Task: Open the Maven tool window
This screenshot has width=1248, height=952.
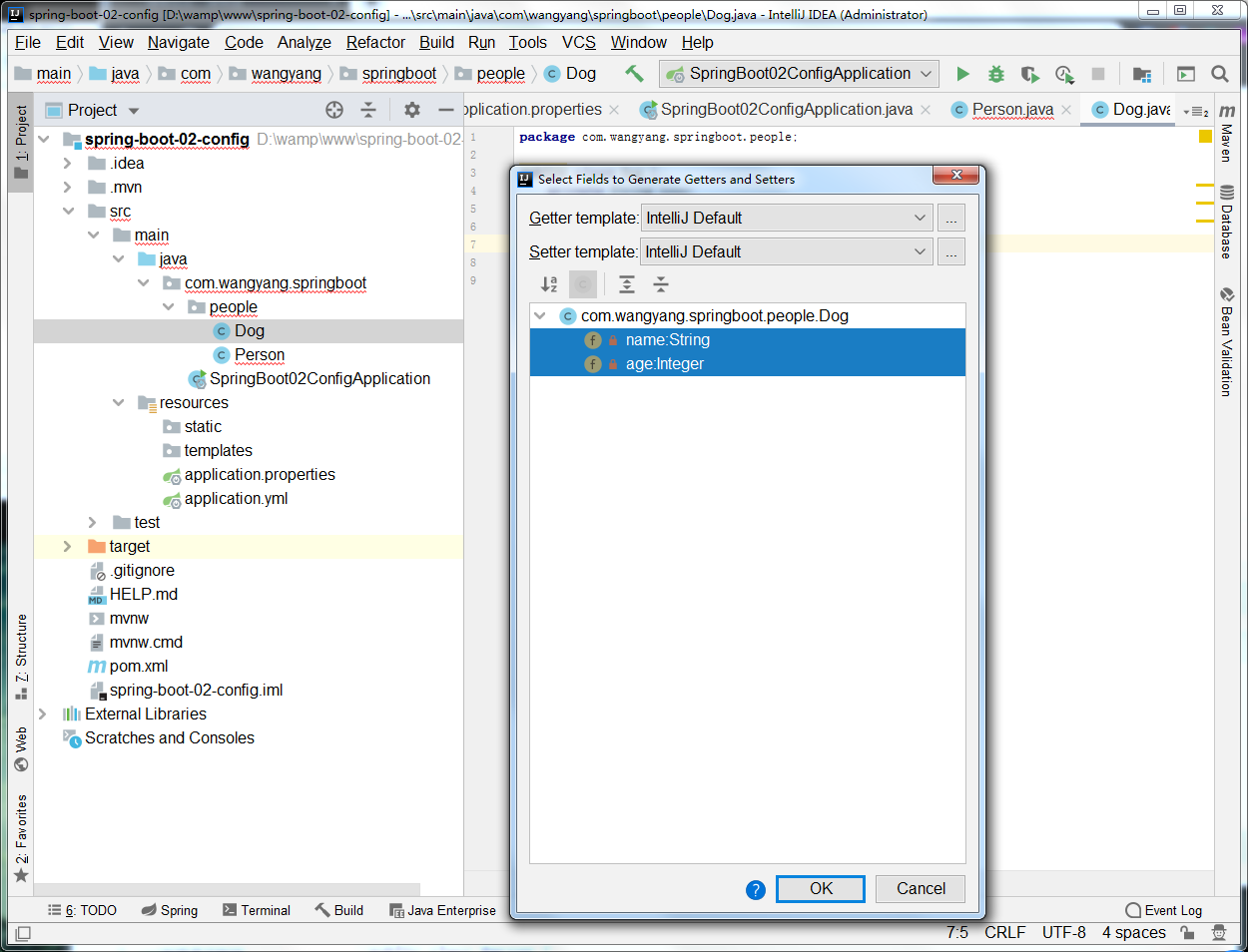Action: click(x=1227, y=132)
